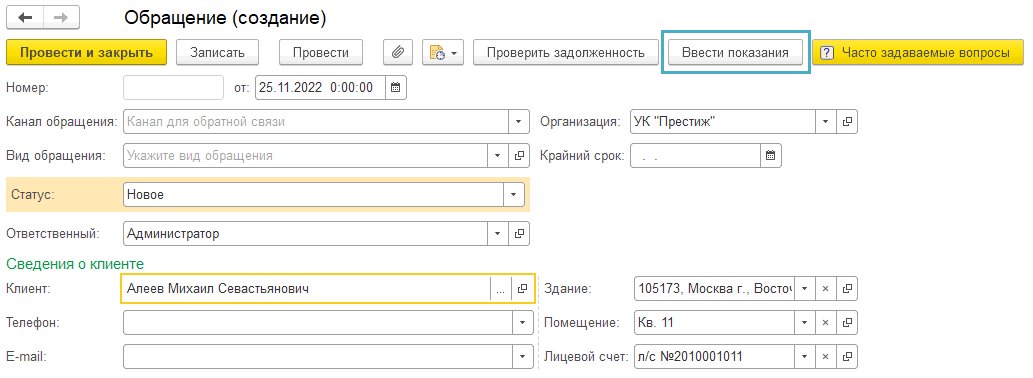Click the Ввести показания button
The height and width of the screenshot is (378, 1033).
coord(735,53)
